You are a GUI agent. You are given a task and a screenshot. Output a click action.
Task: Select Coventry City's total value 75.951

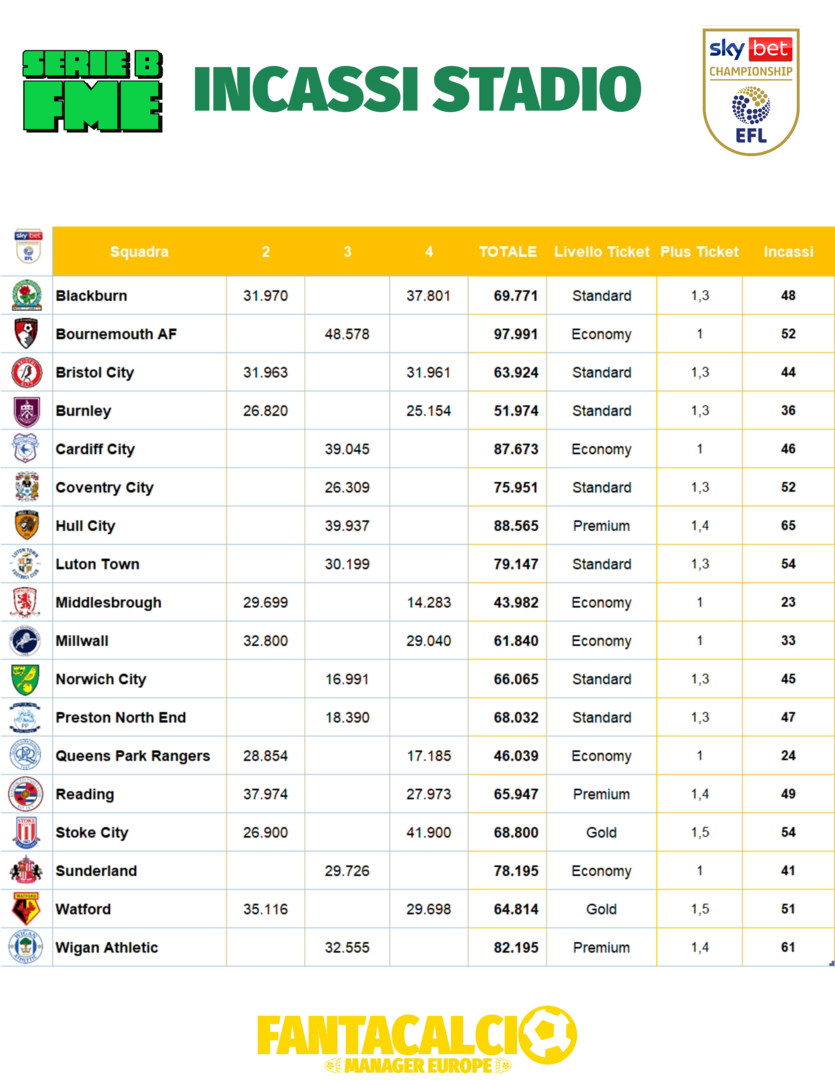click(515, 488)
